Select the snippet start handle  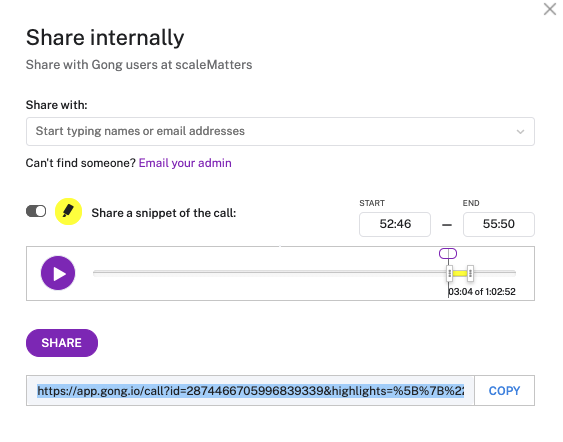[450, 273]
